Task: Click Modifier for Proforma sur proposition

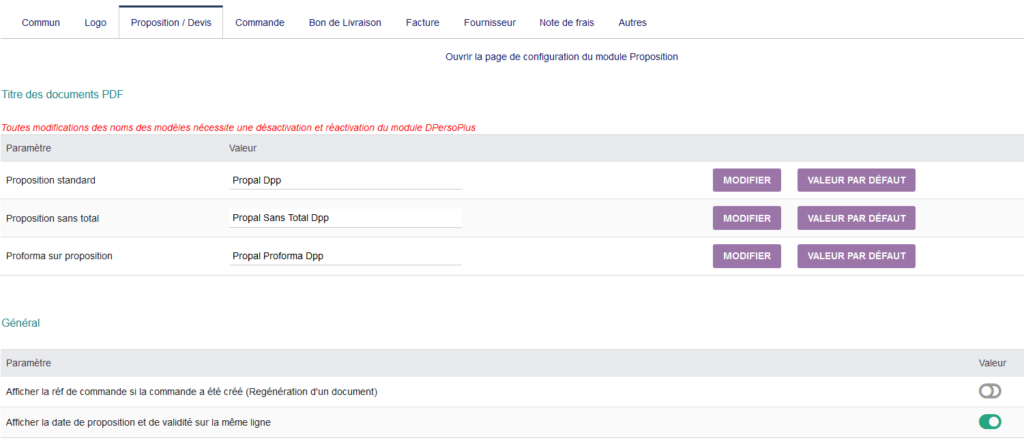Action: click(x=746, y=256)
